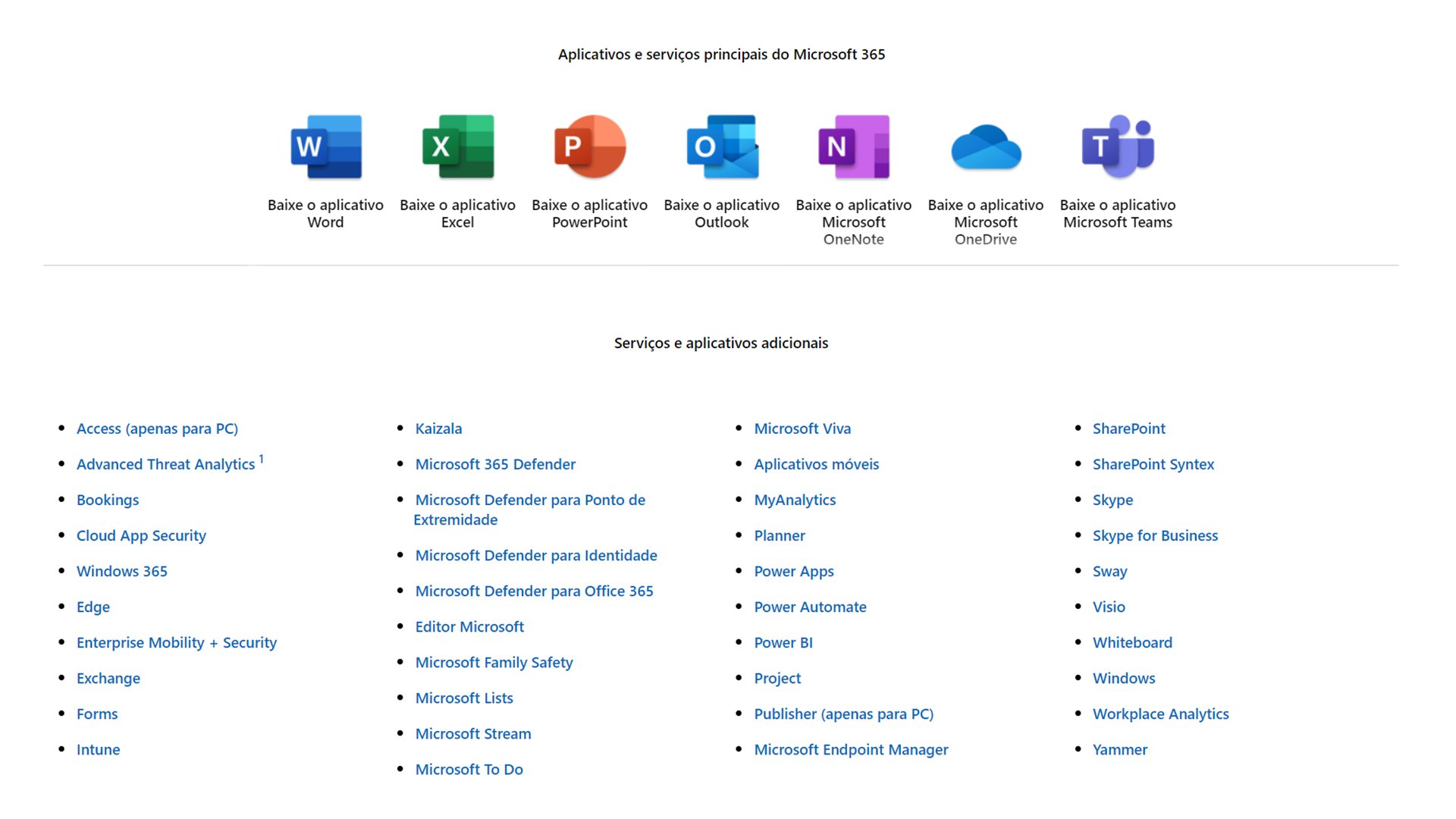Open the Cloud App Security link

[x=141, y=535]
